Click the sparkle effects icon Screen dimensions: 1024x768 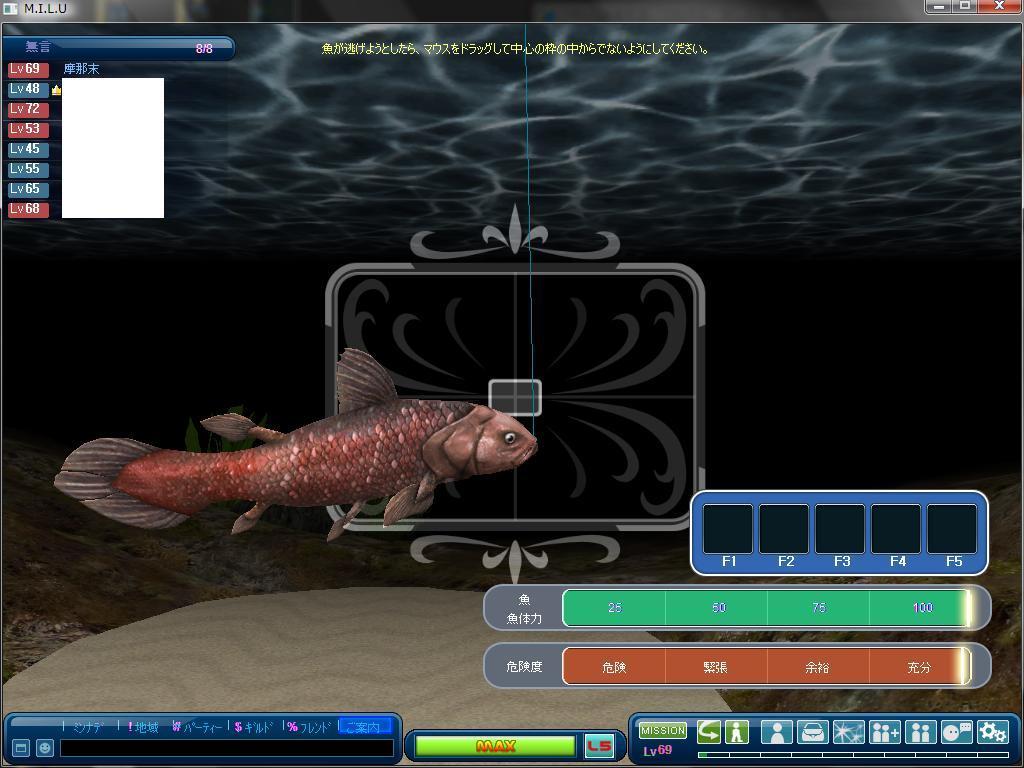(x=848, y=732)
